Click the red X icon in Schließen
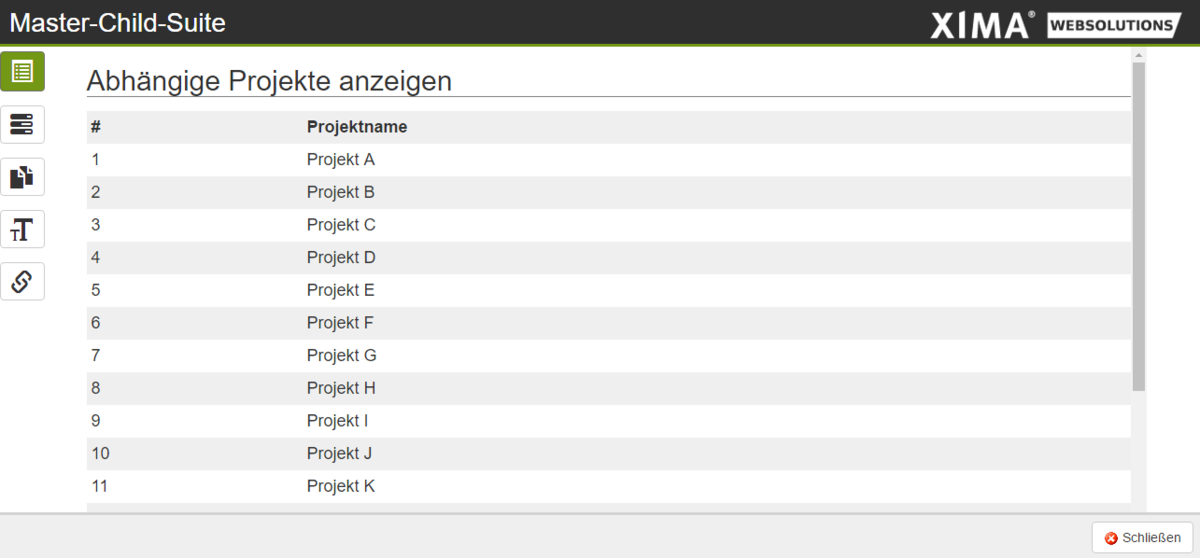 pos(1111,538)
